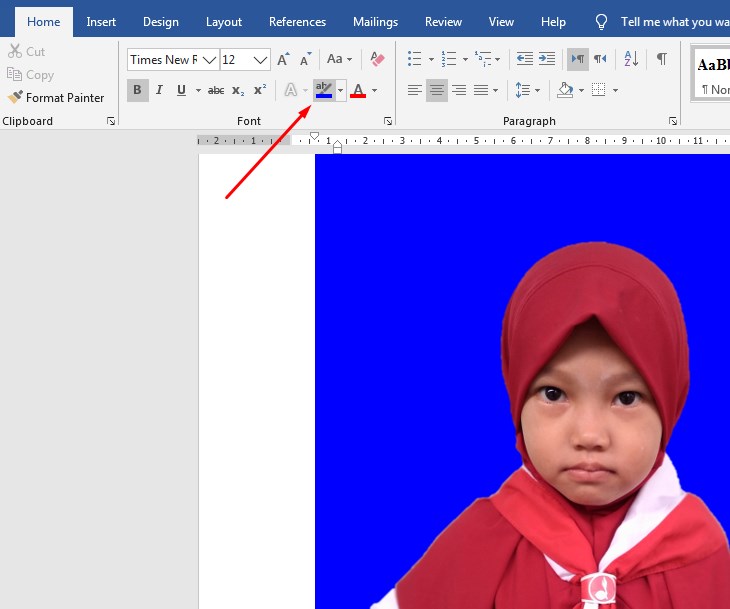The width and height of the screenshot is (730, 609).
Task: Open Paragraph settings dialog launcher
Action: pos(673,121)
